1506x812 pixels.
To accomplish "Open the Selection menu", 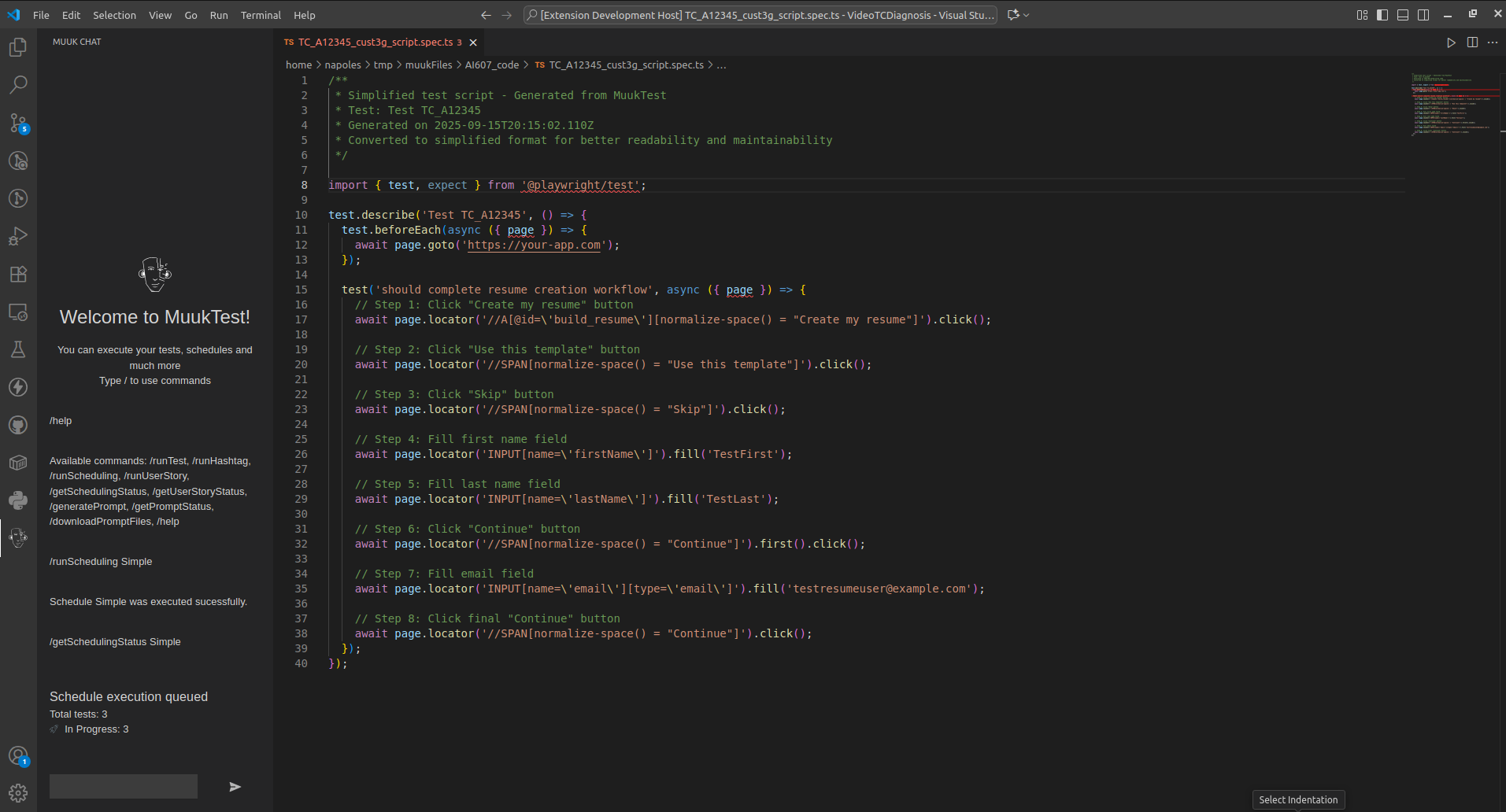I will (x=114, y=15).
